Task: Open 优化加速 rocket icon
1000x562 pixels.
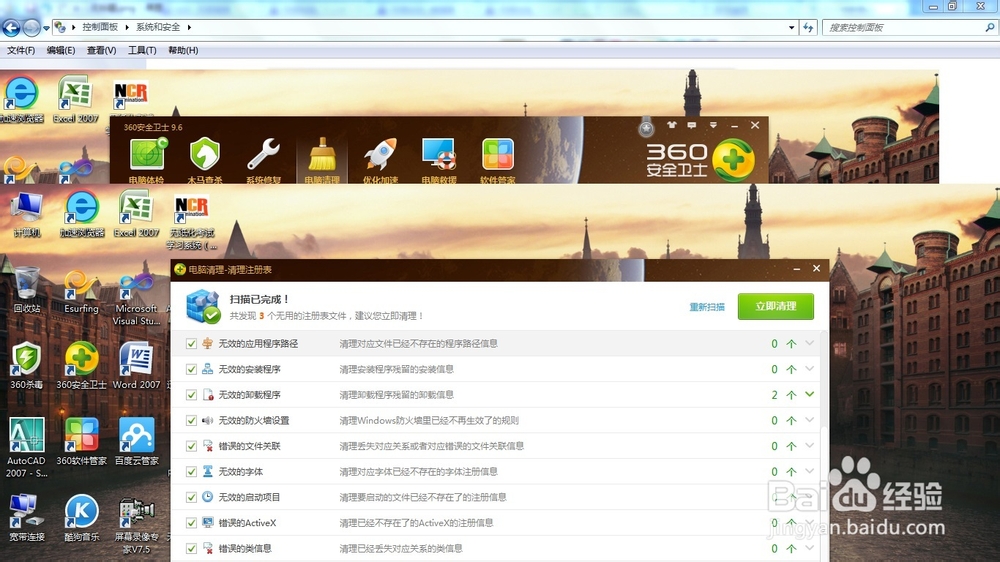Action: click(x=381, y=159)
